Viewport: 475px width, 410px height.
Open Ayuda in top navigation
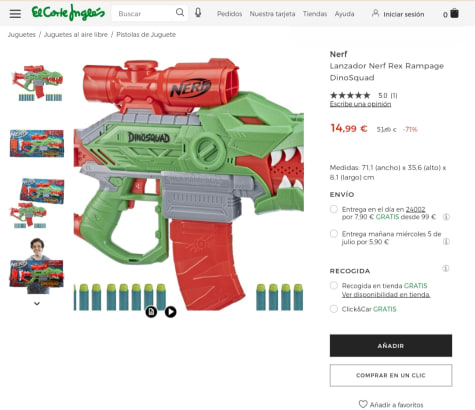click(344, 14)
